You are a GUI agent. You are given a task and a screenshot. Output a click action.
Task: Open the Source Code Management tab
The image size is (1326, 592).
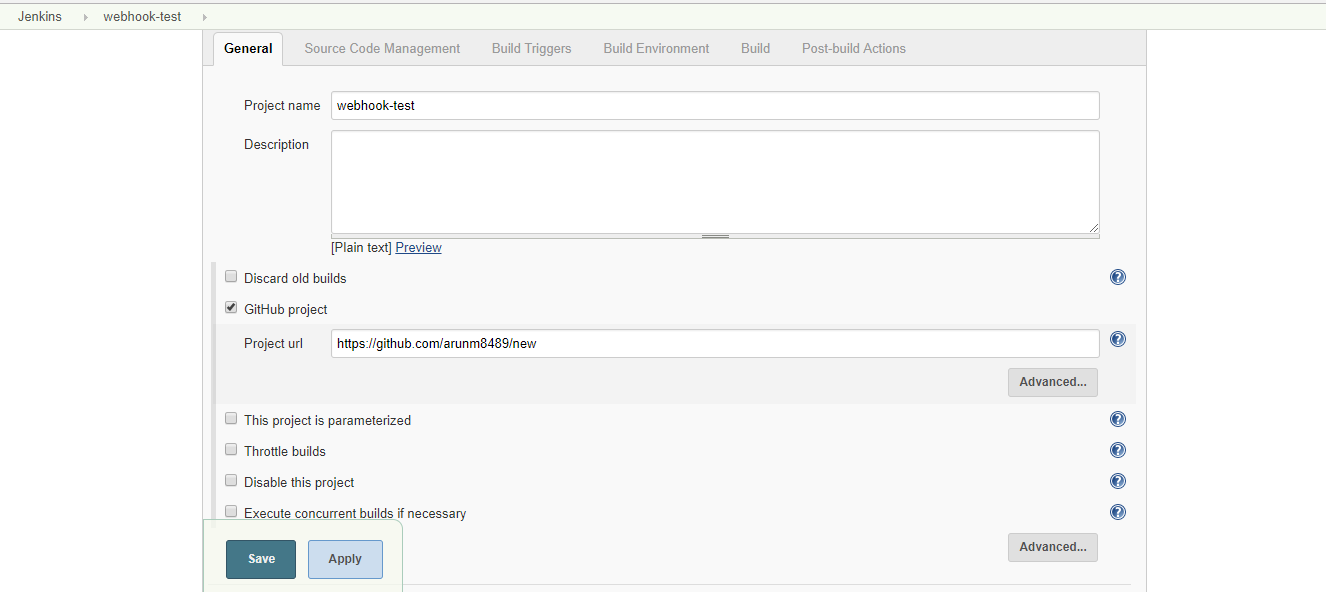(x=382, y=48)
